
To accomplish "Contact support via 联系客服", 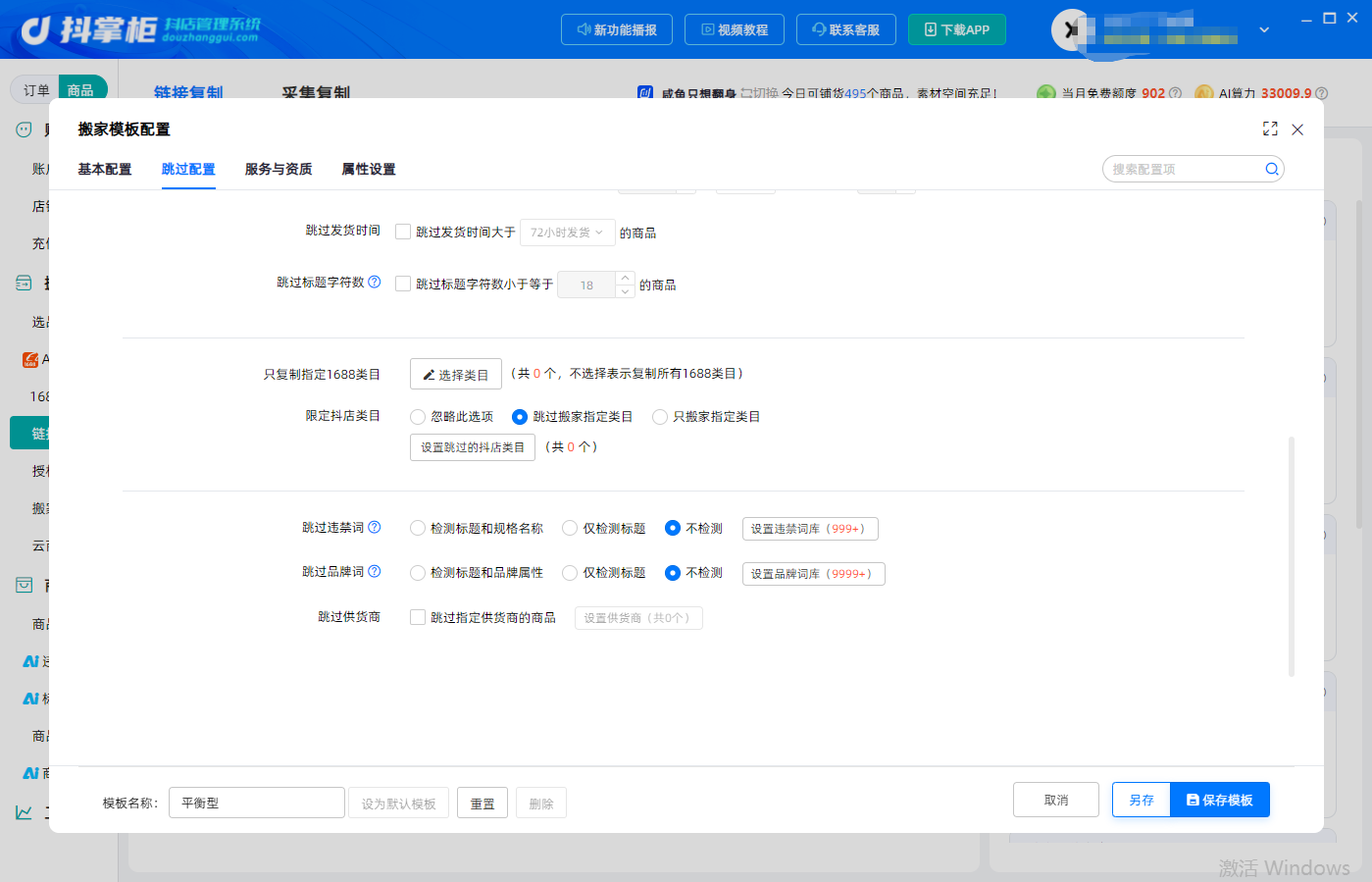I will click(846, 29).
